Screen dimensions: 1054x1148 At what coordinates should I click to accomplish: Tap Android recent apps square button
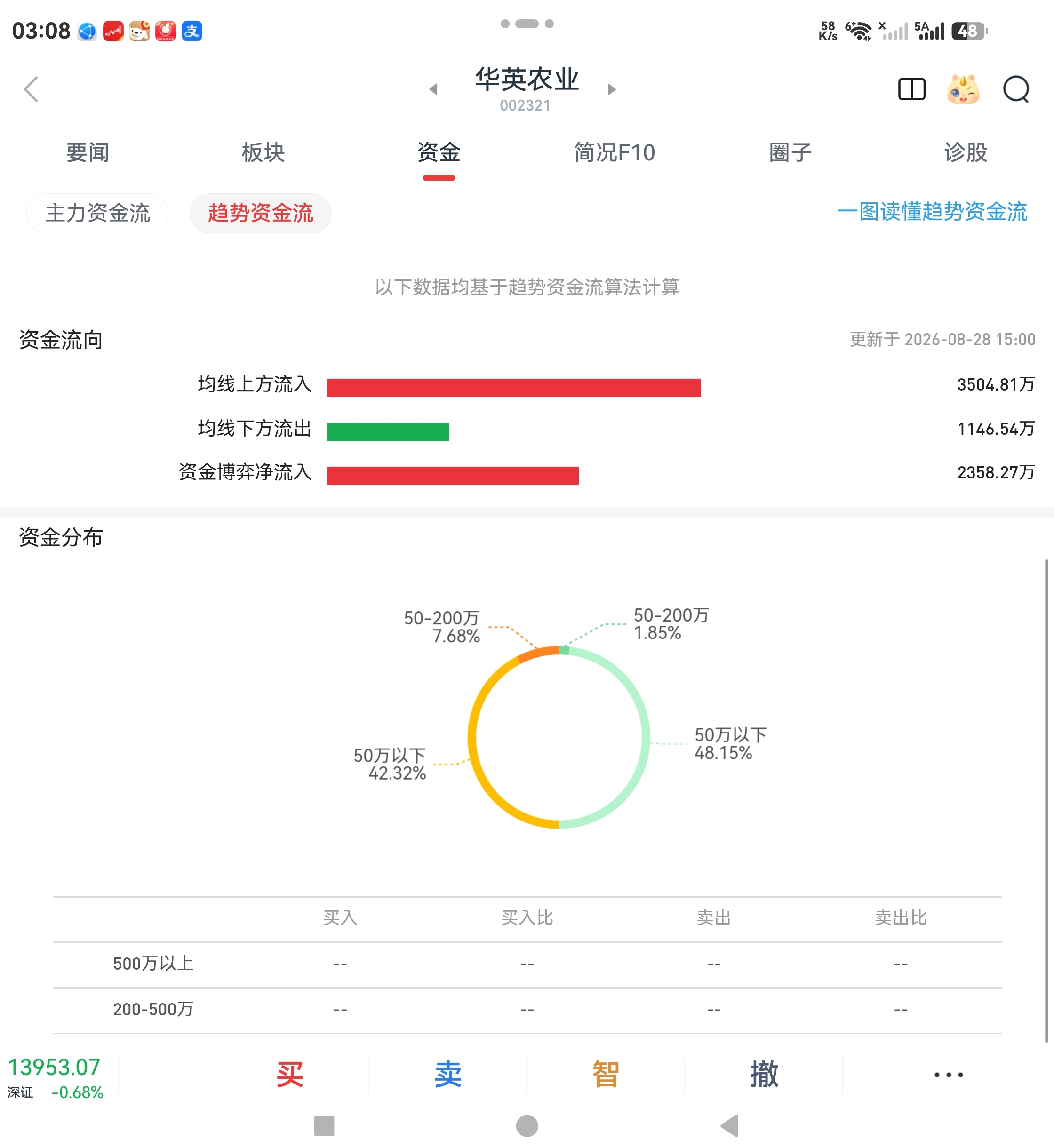pos(324,1126)
